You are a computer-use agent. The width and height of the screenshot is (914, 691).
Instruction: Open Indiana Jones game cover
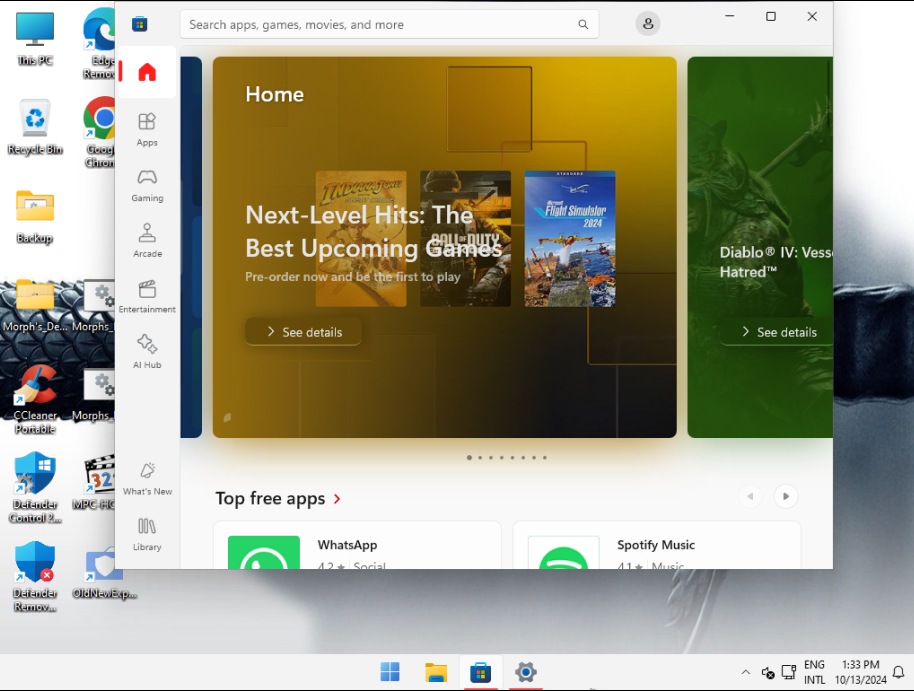pos(361,238)
